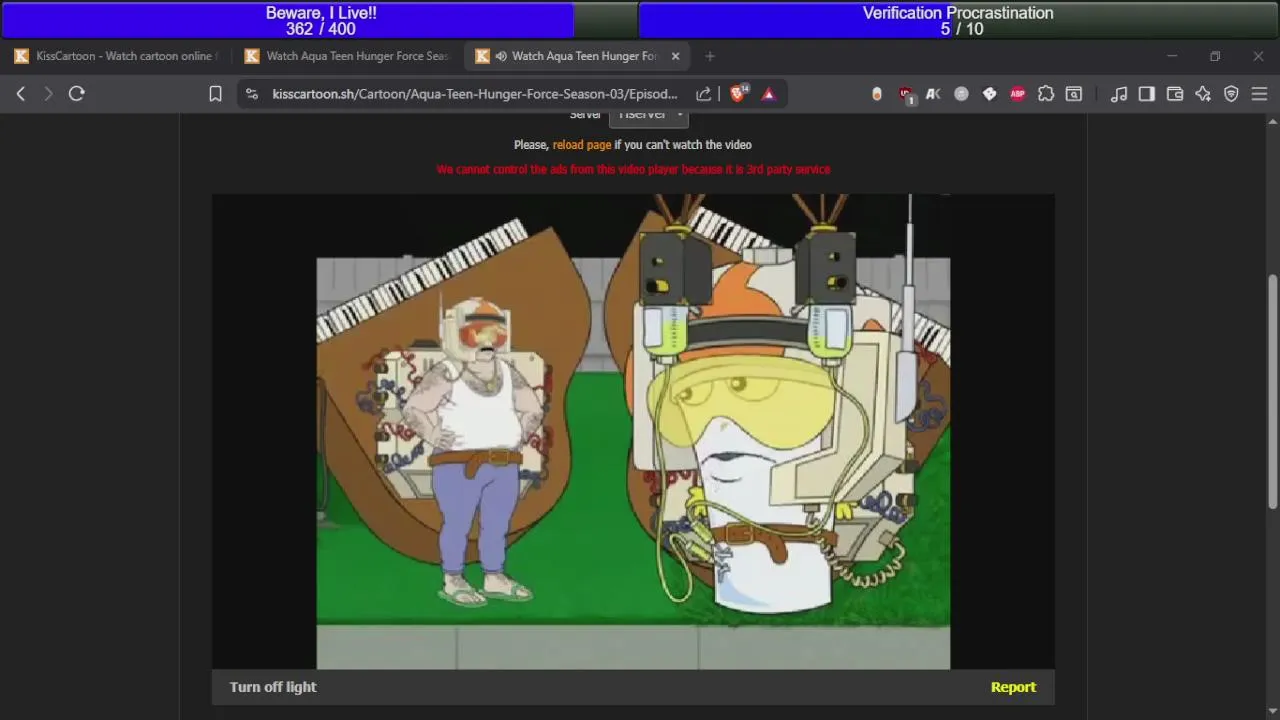Open the Brave Shields lion icon
Viewport: 1280px width, 720px height.
[739, 93]
